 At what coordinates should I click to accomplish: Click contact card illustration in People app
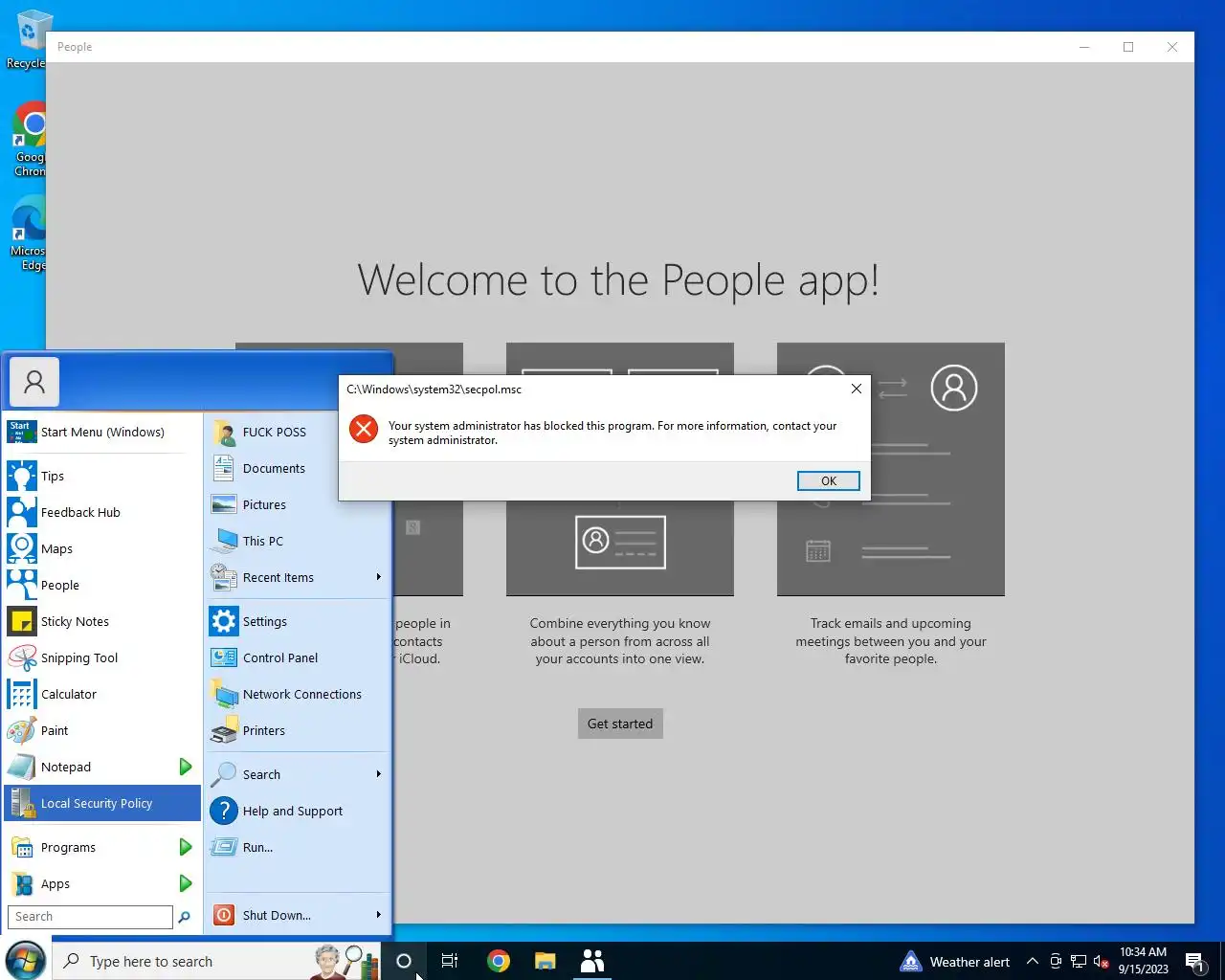coord(620,541)
